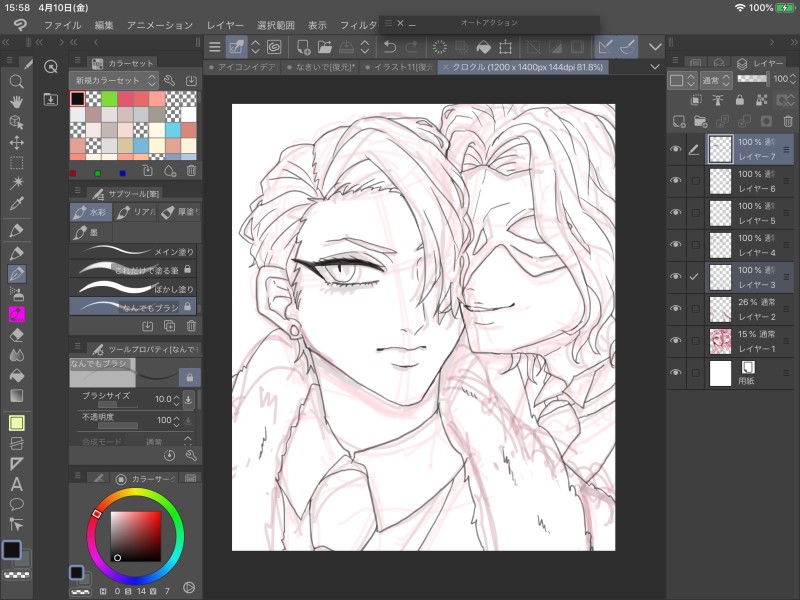Adjust brush opacity stepper arrows
This screenshot has height=600, width=800.
176,420
